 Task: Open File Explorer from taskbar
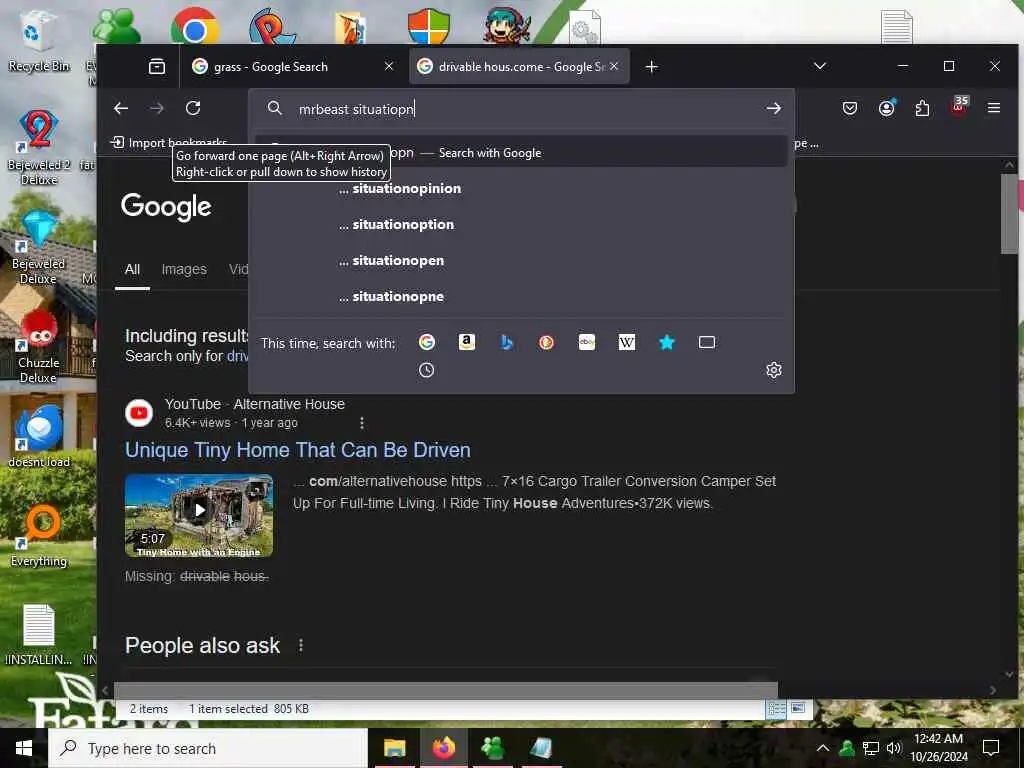click(394, 748)
